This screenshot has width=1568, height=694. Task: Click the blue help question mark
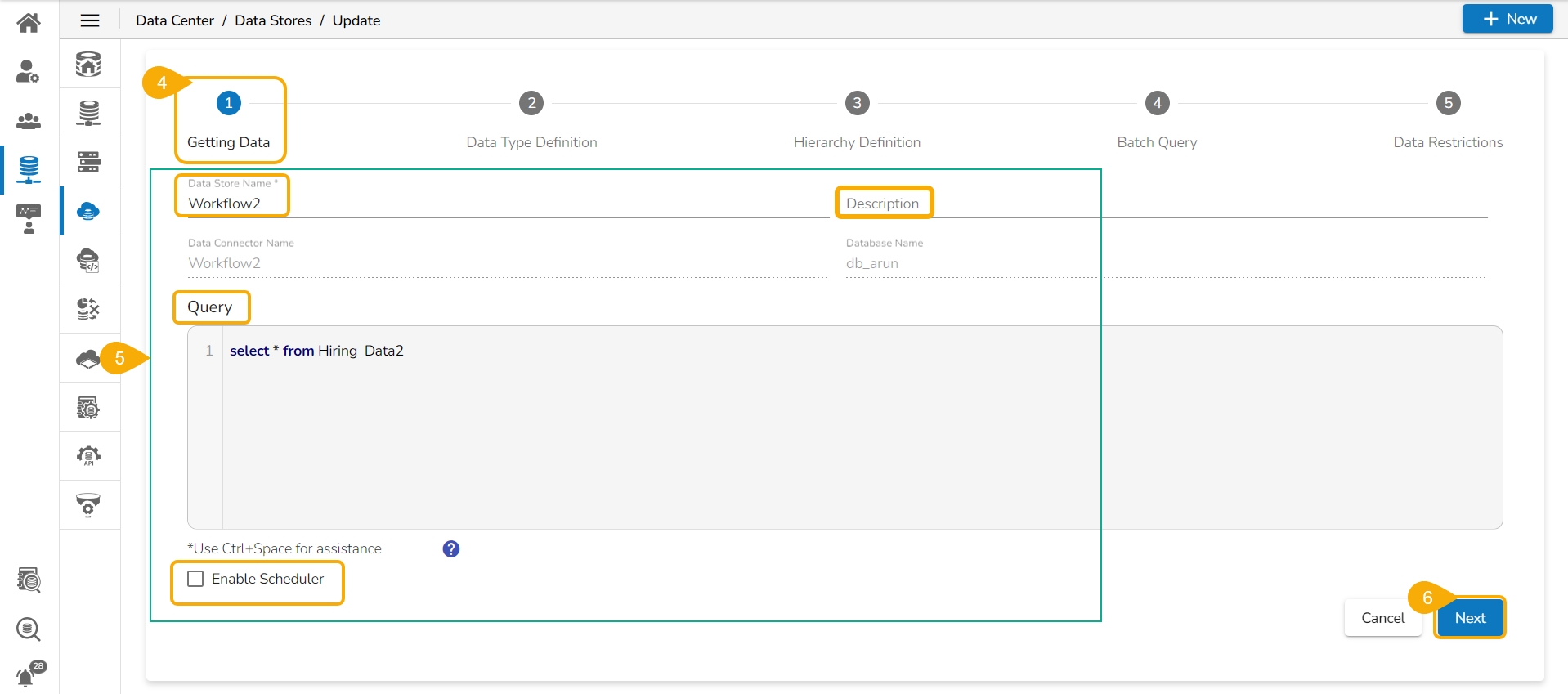pos(451,549)
